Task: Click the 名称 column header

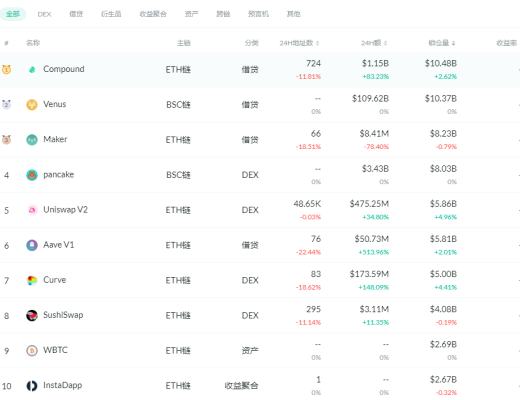Action: 33,43
